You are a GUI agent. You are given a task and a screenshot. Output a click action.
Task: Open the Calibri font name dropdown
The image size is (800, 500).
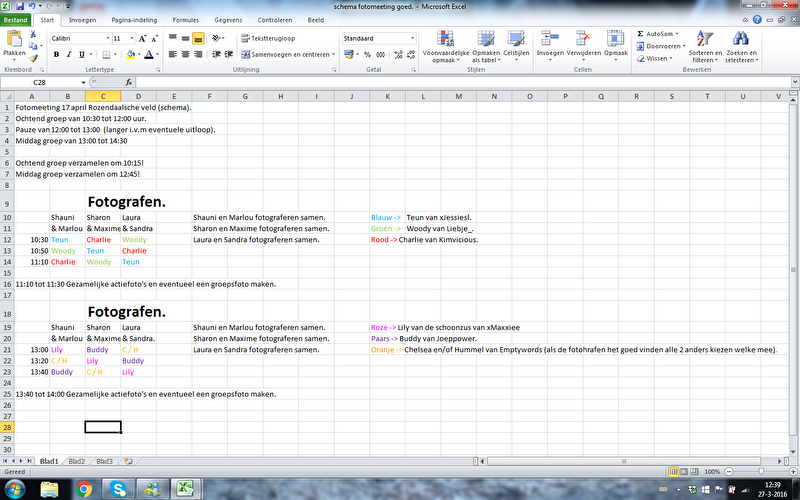(x=108, y=38)
